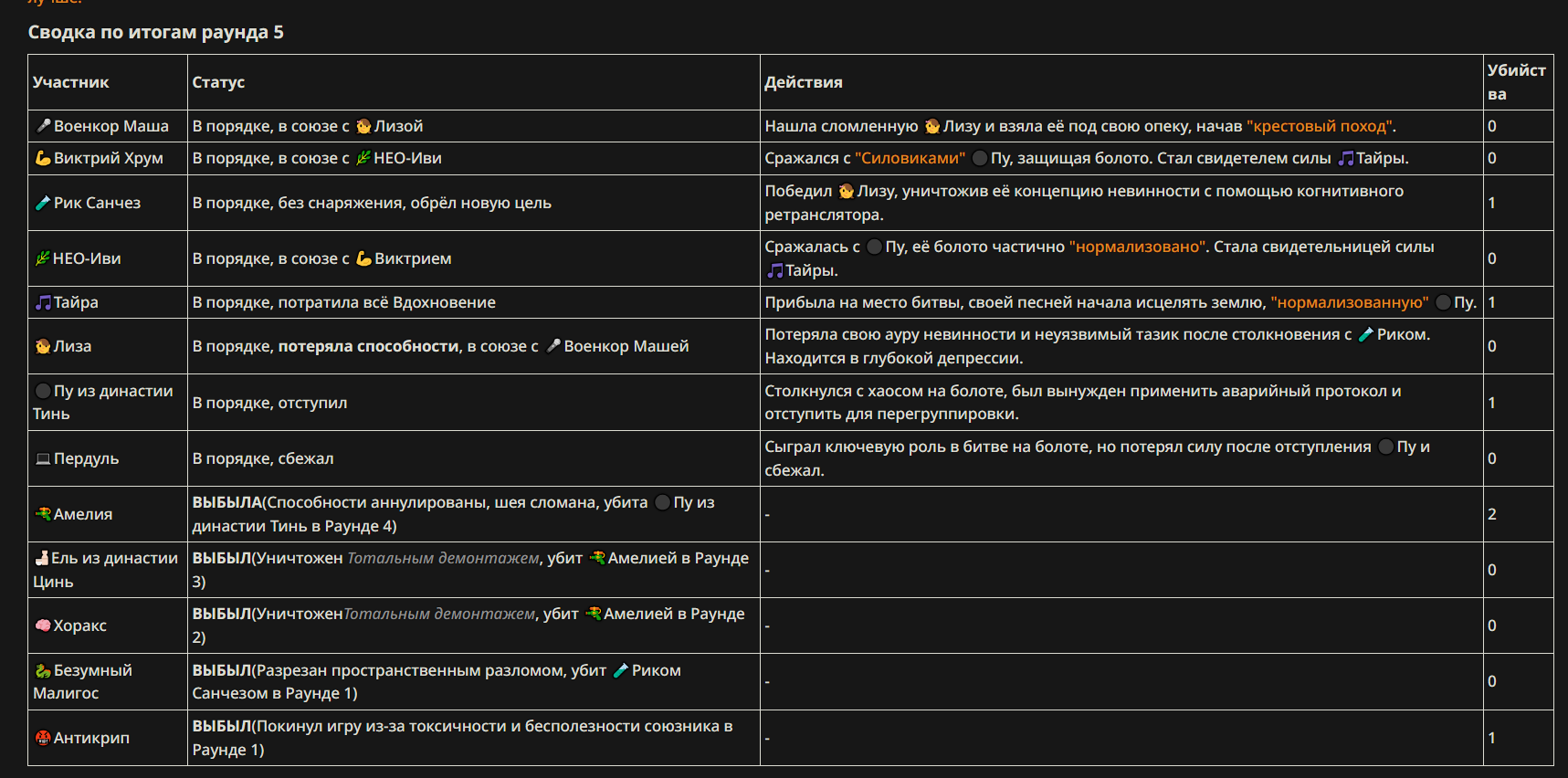Click the bold text "потеряла способности" in Лиза's status
The image size is (1568, 778).
click(369, 346)
